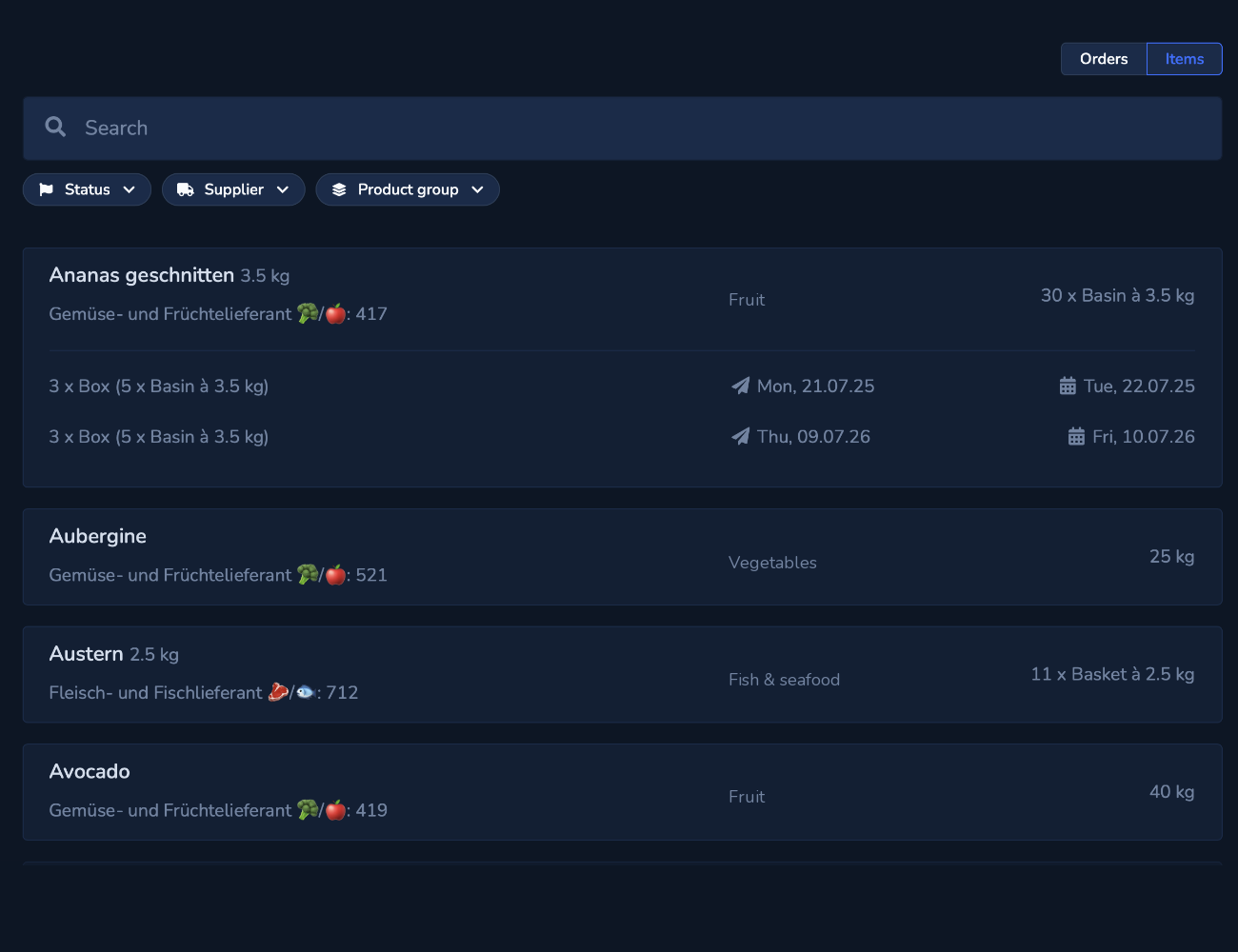
Task: Click the Fleisch- und Fischlieferant supplier text
Action: 156,692
